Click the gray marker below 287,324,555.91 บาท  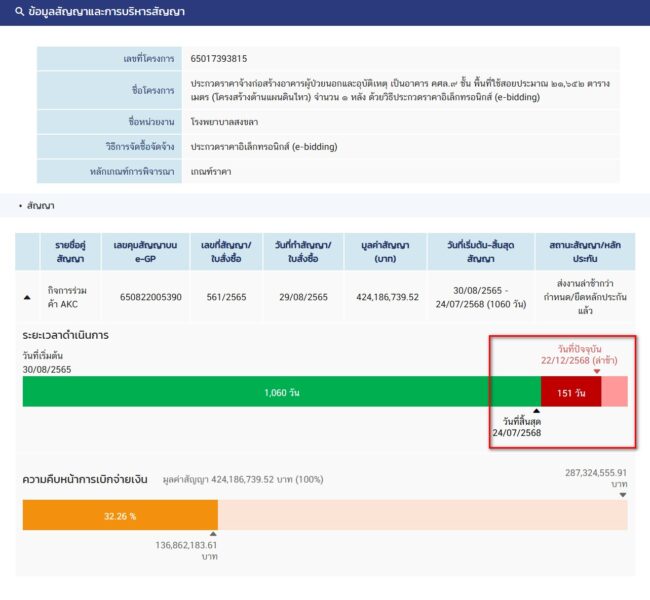[x=622, y=494]
